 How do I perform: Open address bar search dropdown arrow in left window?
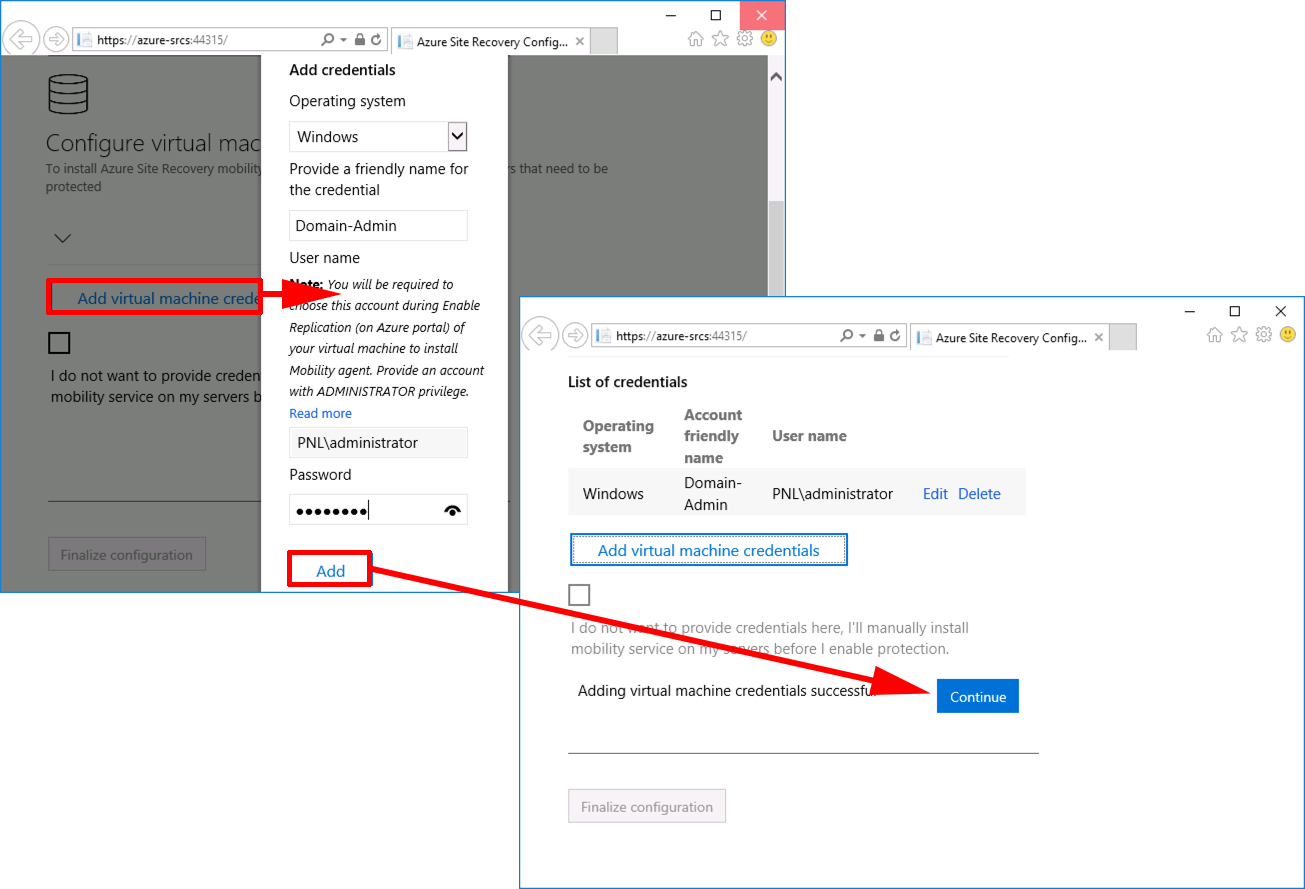point(343,40)
